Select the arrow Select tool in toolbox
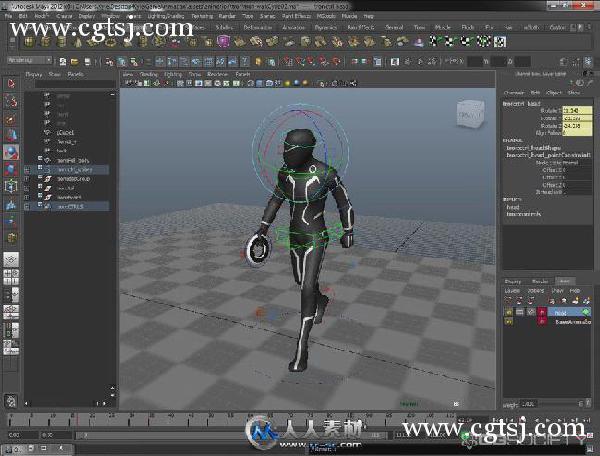This screenshot has height=456, width=600. [11, 84]
